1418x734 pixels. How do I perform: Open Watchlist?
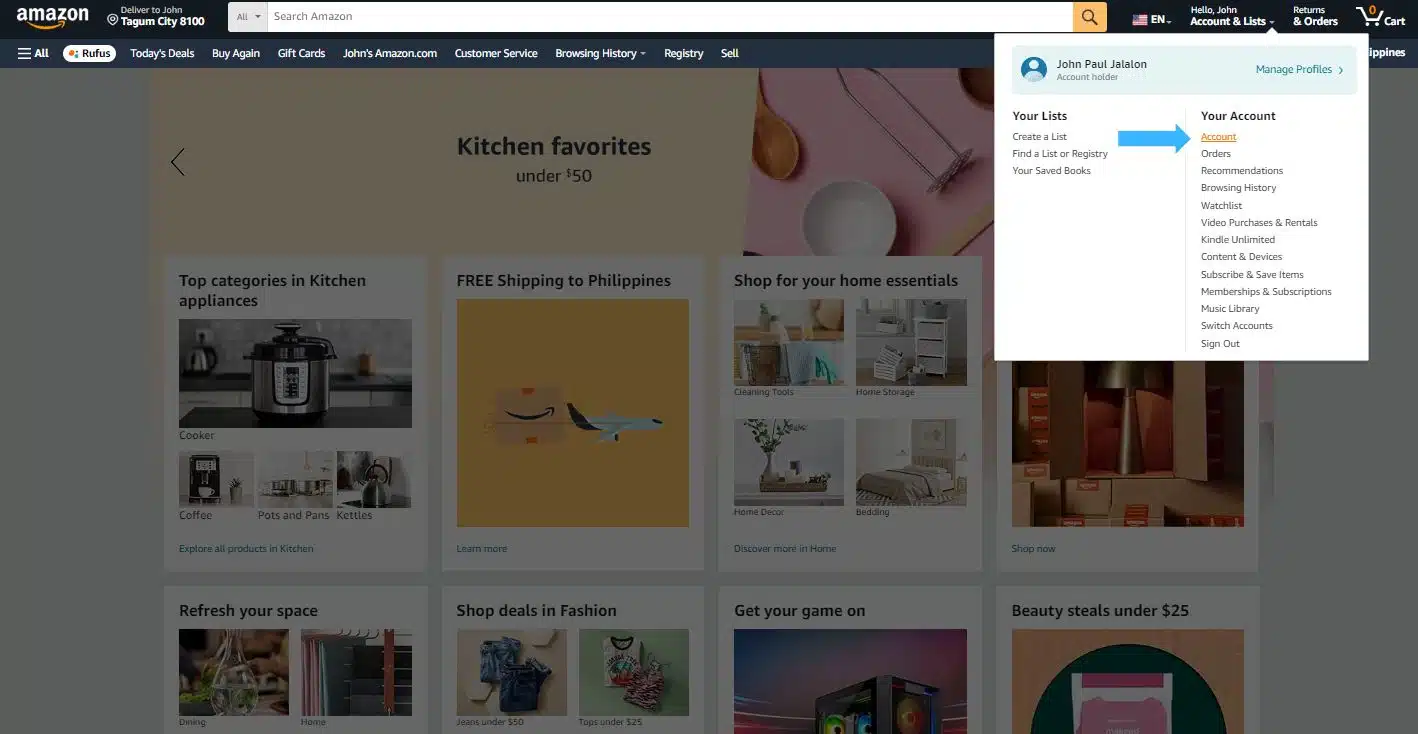pos(1221,205)
